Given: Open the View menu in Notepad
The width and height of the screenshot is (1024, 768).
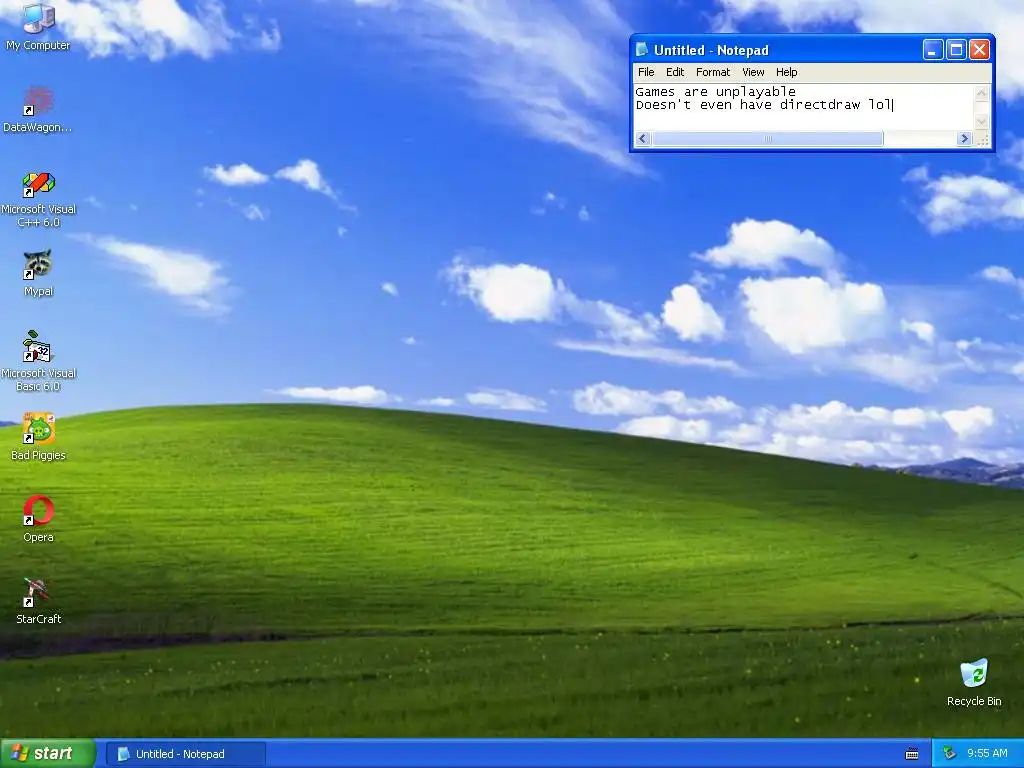Looking at the screenshot, I should click(753, 72).
